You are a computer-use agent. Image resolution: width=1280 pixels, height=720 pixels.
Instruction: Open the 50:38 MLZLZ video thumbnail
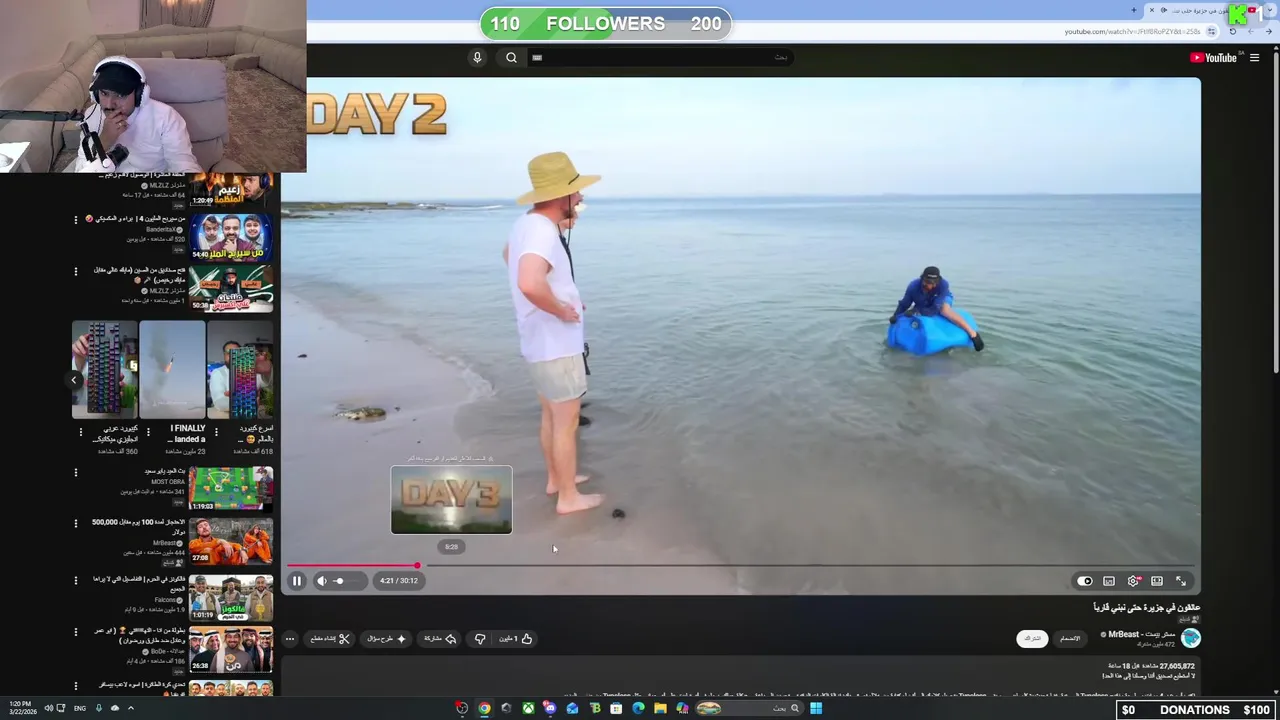click(231, 289)
